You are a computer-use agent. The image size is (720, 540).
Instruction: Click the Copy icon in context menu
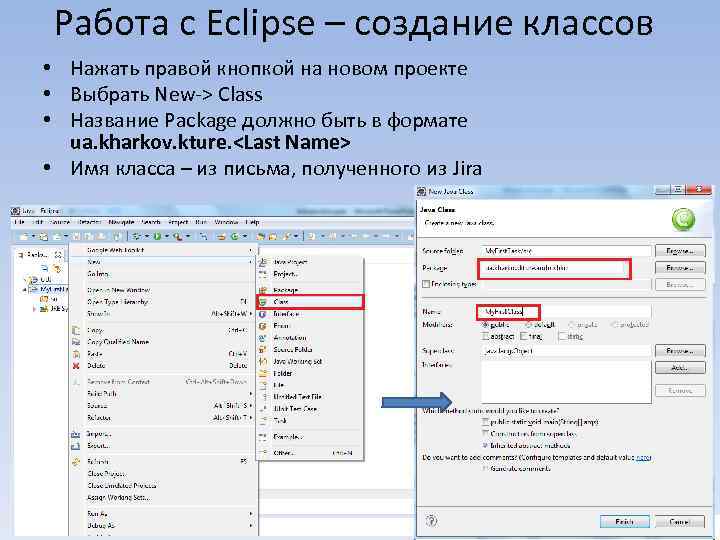click(x=76, y=330)
